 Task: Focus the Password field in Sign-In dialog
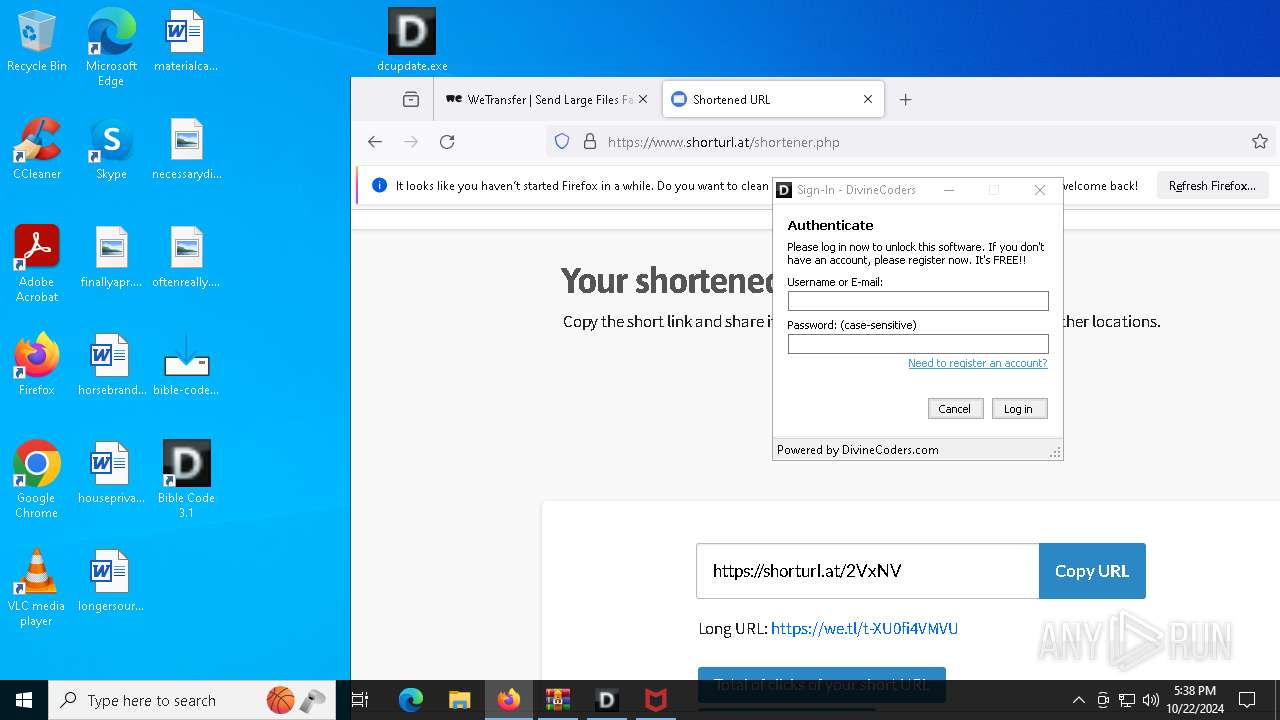[918, 344]
